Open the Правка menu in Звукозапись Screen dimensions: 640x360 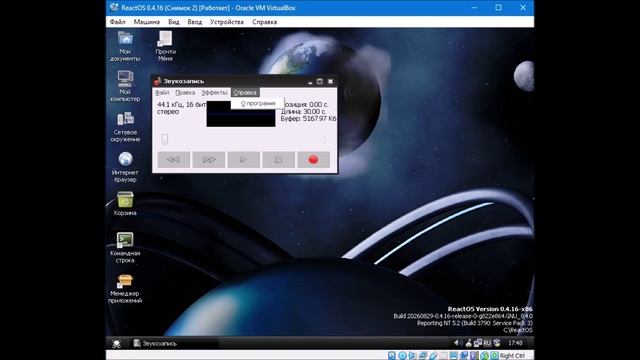click(x=185, y=93)
